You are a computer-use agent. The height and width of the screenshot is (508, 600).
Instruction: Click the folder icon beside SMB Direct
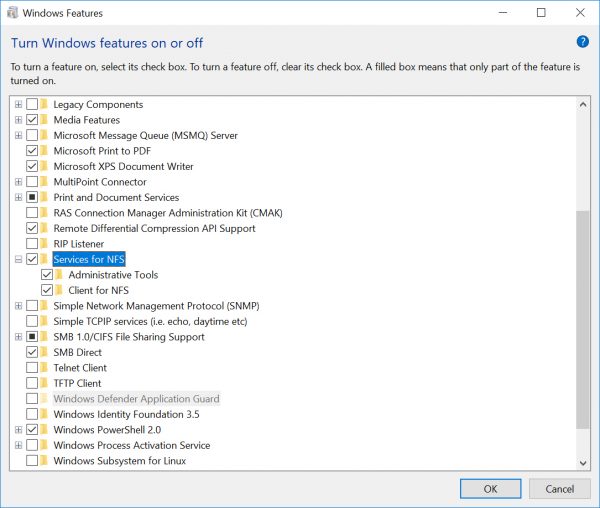coord(44,352)
